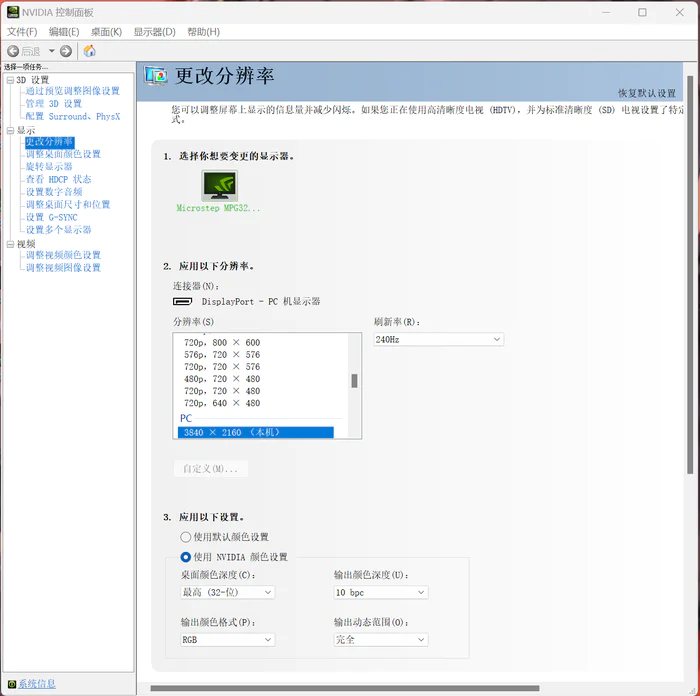The height and width of the screenshot is (696, 700).
Task: Collapse the 3D 设置 tree node
Action: pyautogui.click(x=10, y=80)
